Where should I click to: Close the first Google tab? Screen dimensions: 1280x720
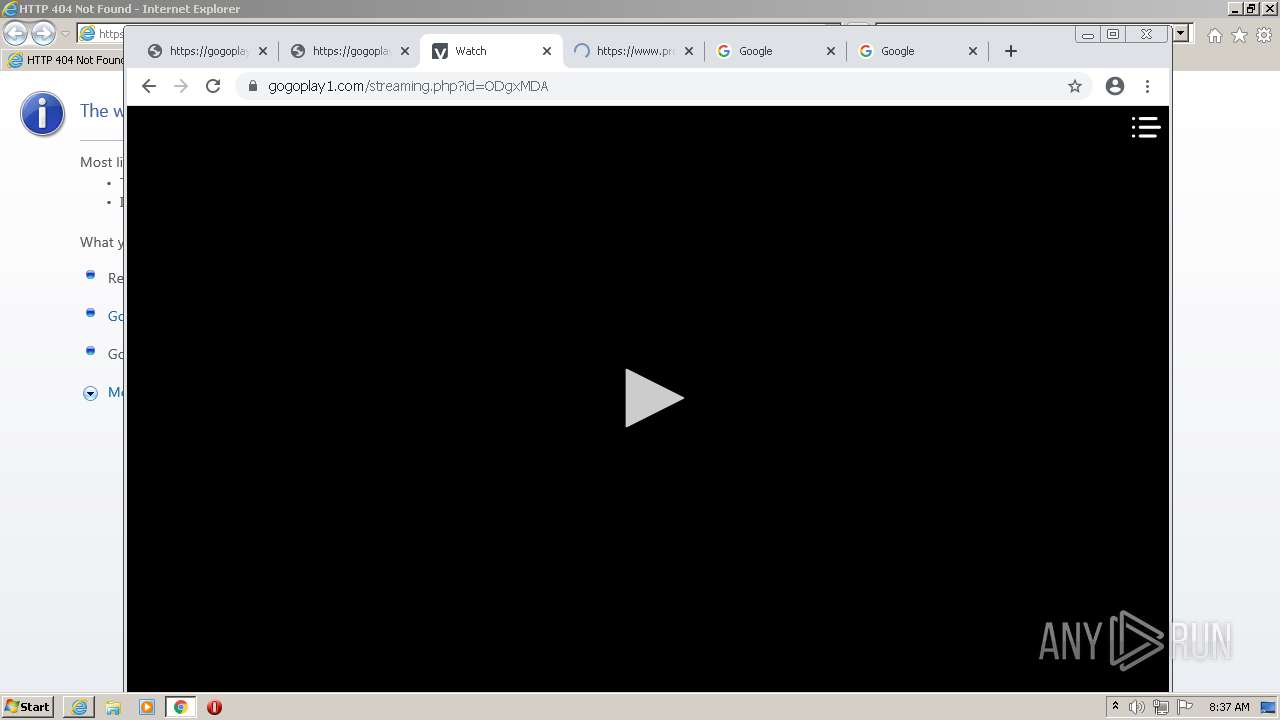tap(831, 51)
